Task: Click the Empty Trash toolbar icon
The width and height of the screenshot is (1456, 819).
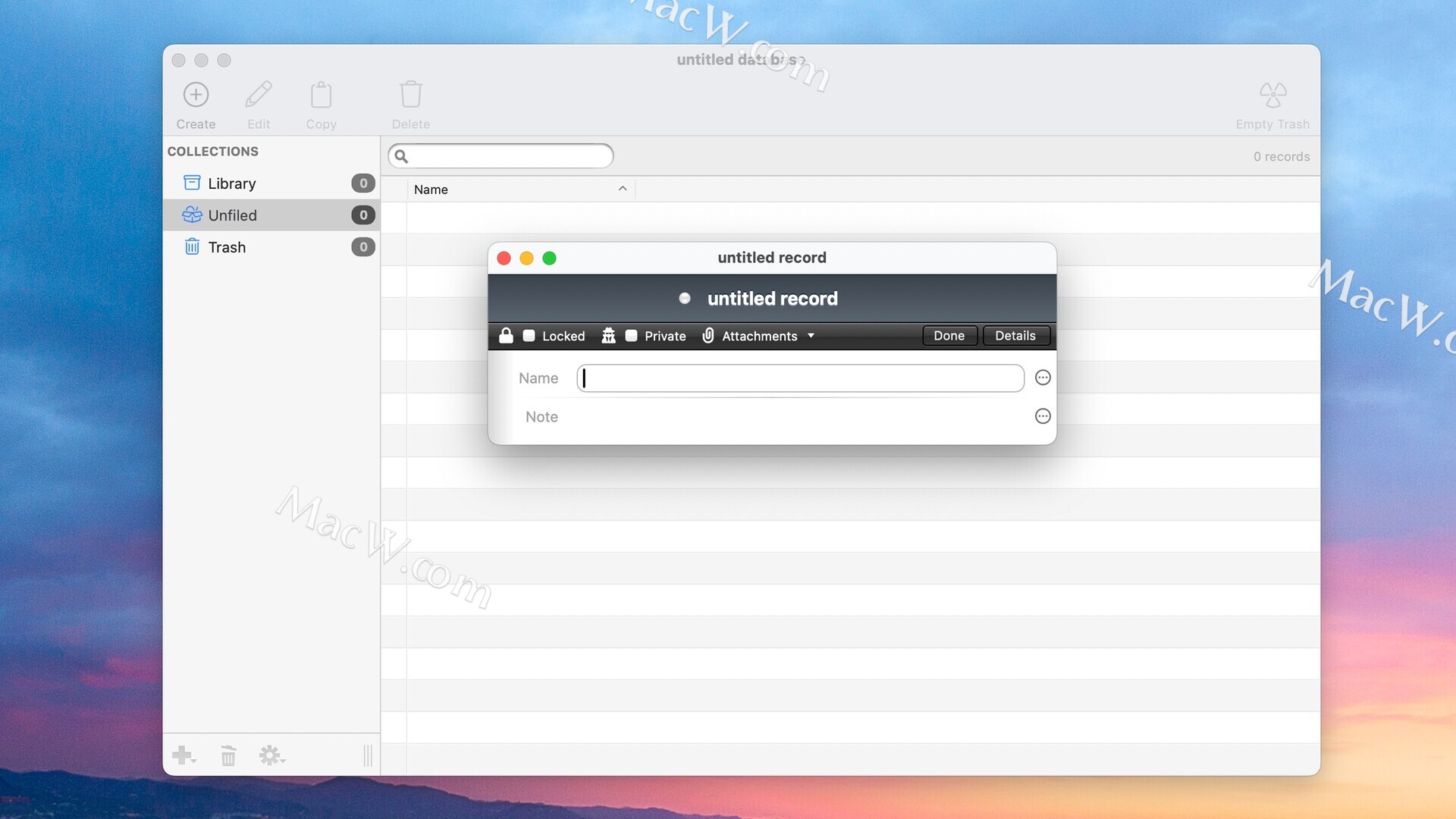Action: [x=1272, y=95]
